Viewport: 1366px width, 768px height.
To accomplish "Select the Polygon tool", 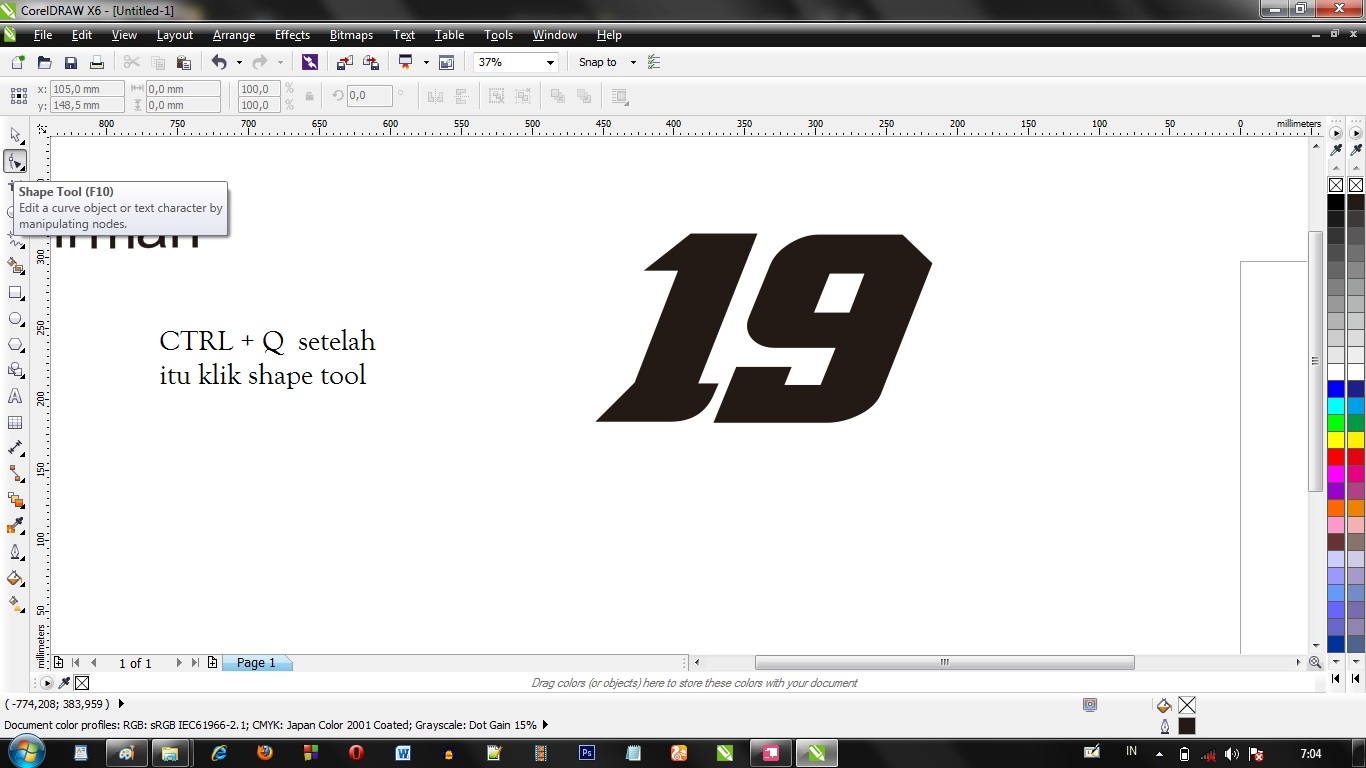I will click(x=15, y=344).
